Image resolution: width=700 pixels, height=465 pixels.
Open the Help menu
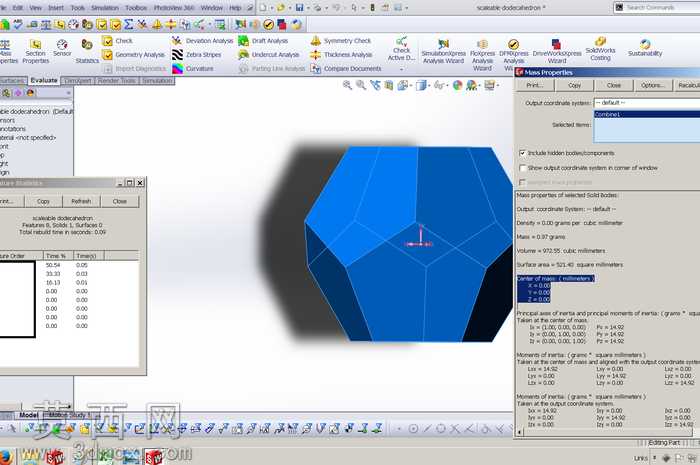235,8
